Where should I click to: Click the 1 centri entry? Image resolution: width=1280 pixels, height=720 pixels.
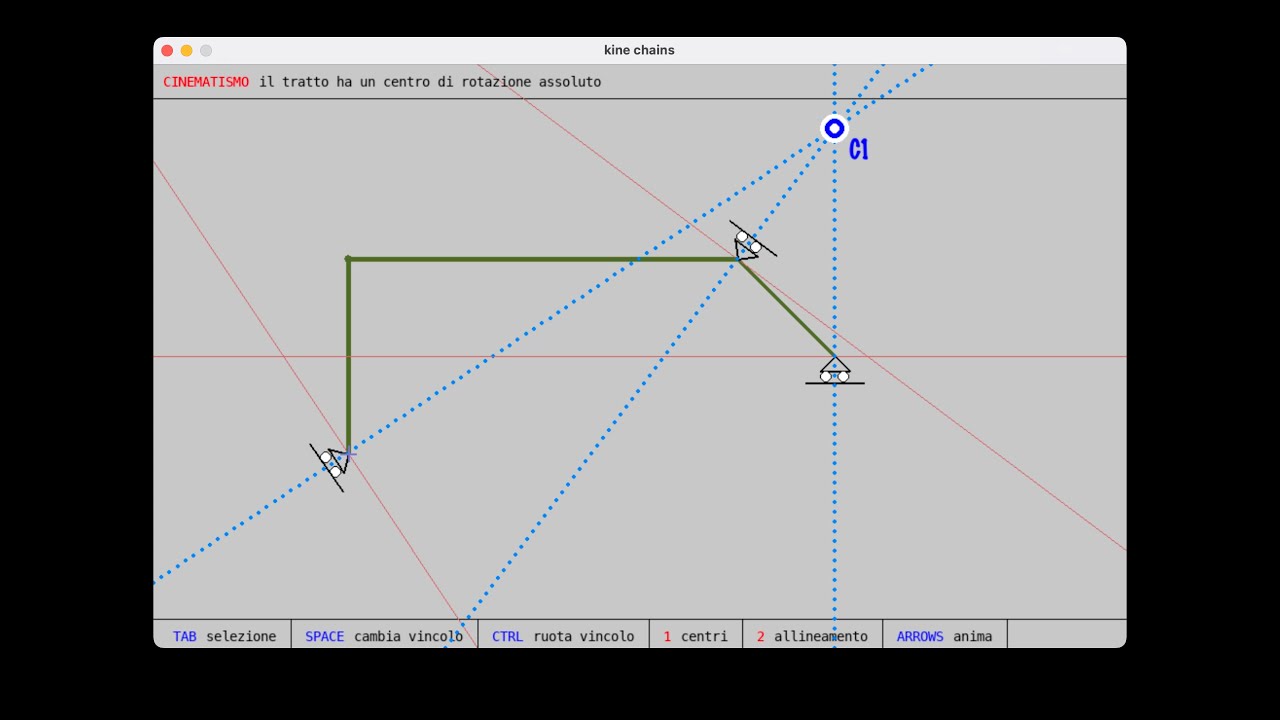coord(695,636)
